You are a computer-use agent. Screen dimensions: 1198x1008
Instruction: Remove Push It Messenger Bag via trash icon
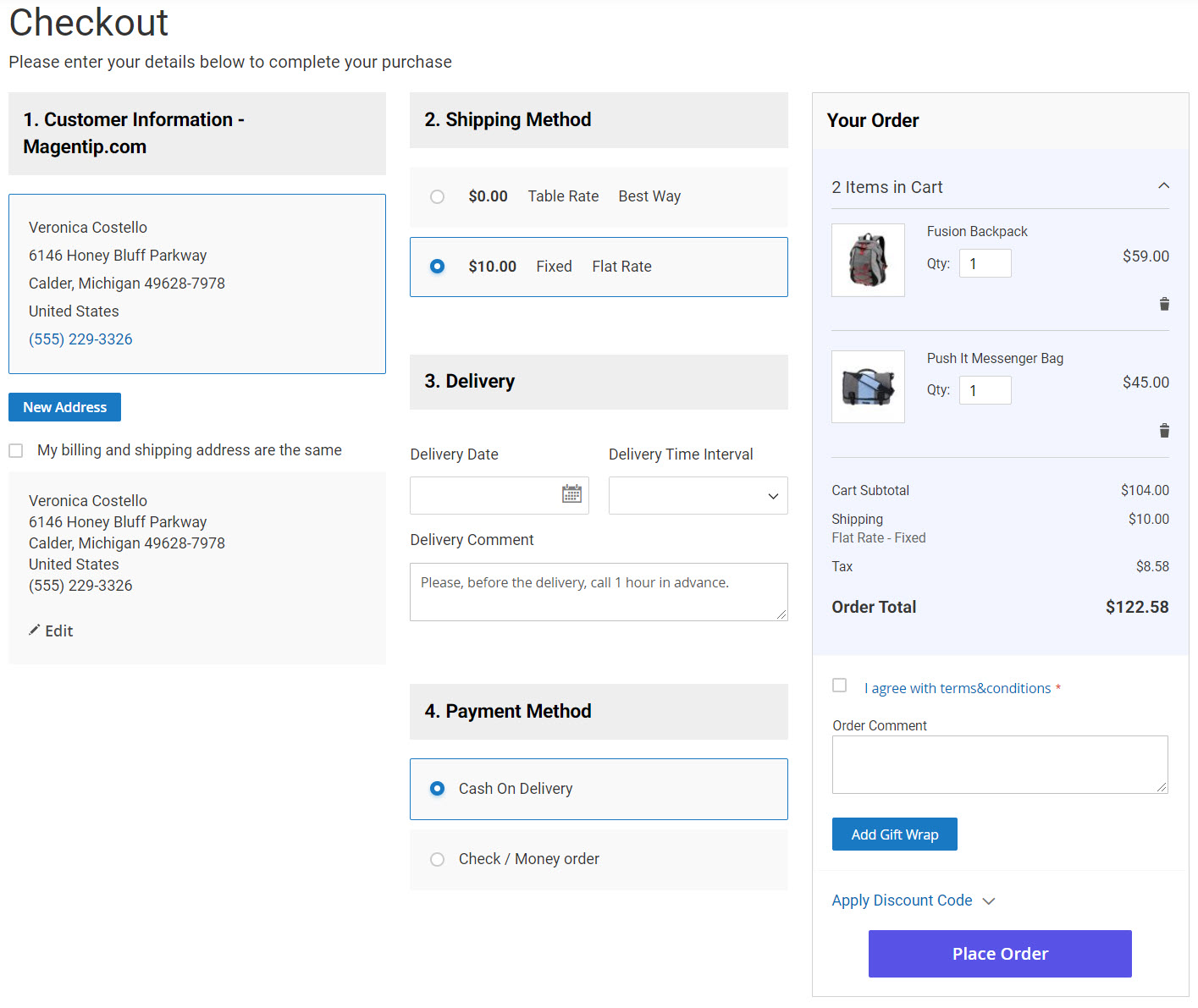click(x=1164, y=430)
